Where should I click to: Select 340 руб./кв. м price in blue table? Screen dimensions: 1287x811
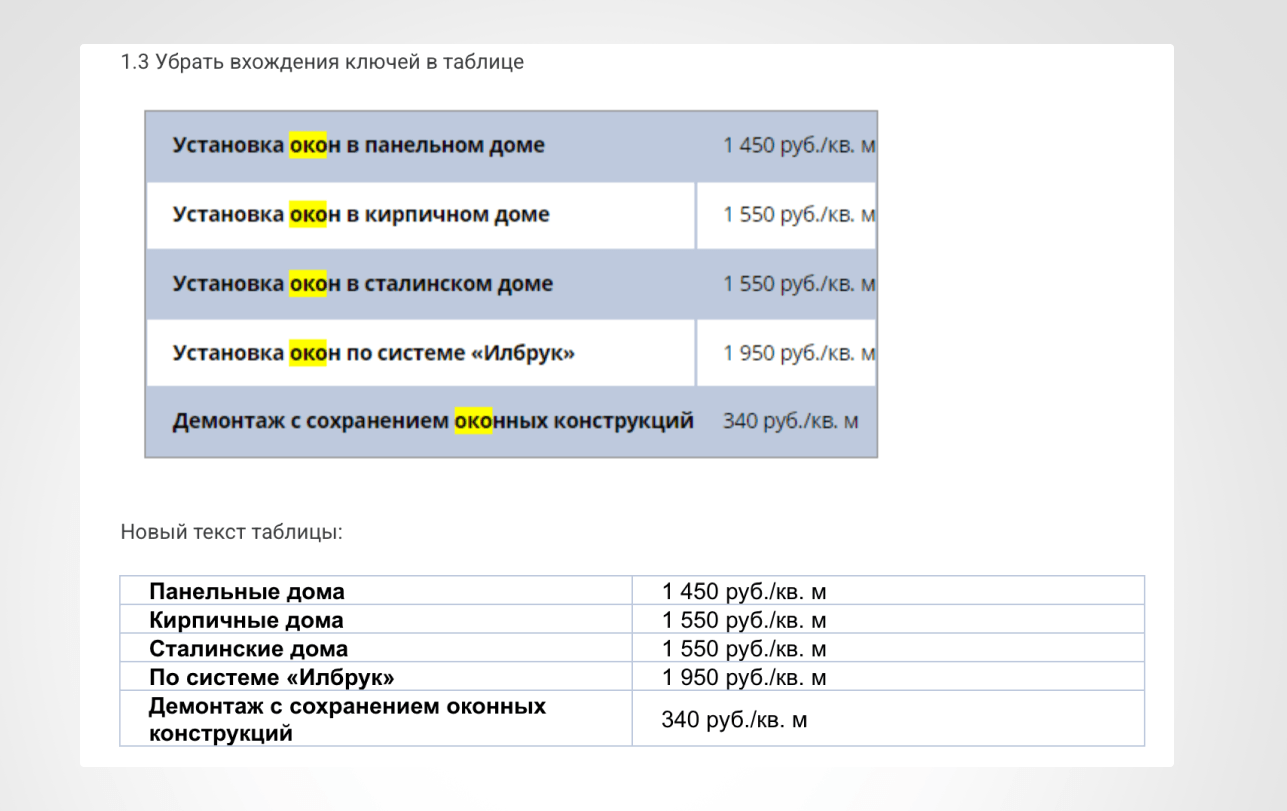(x=790, y=422)
